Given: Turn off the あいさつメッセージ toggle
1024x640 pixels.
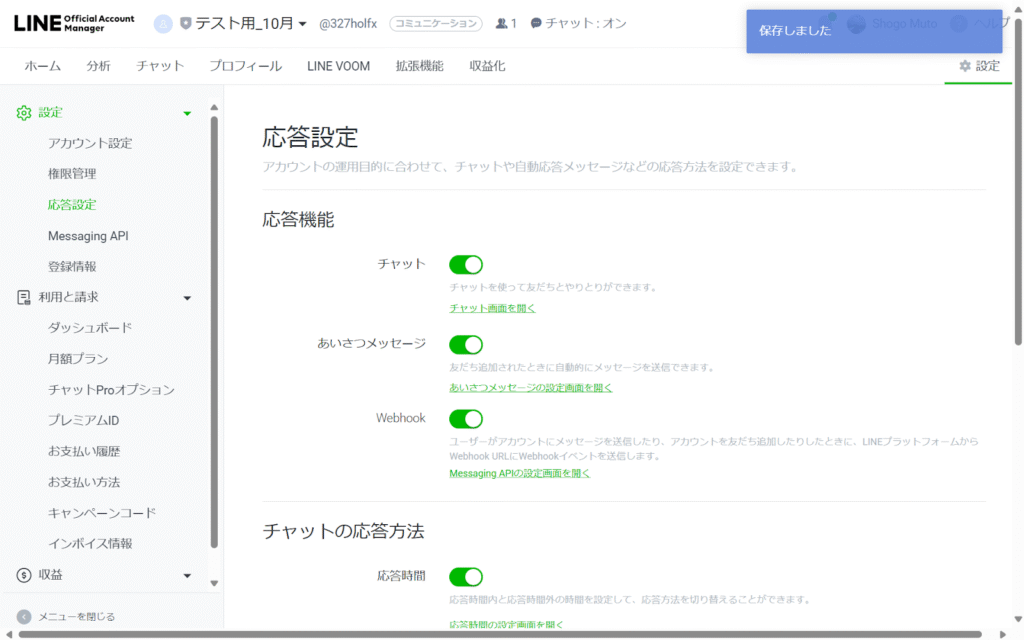Looking at the screenshot, I should pyautogui.click(x=466, y=344).
